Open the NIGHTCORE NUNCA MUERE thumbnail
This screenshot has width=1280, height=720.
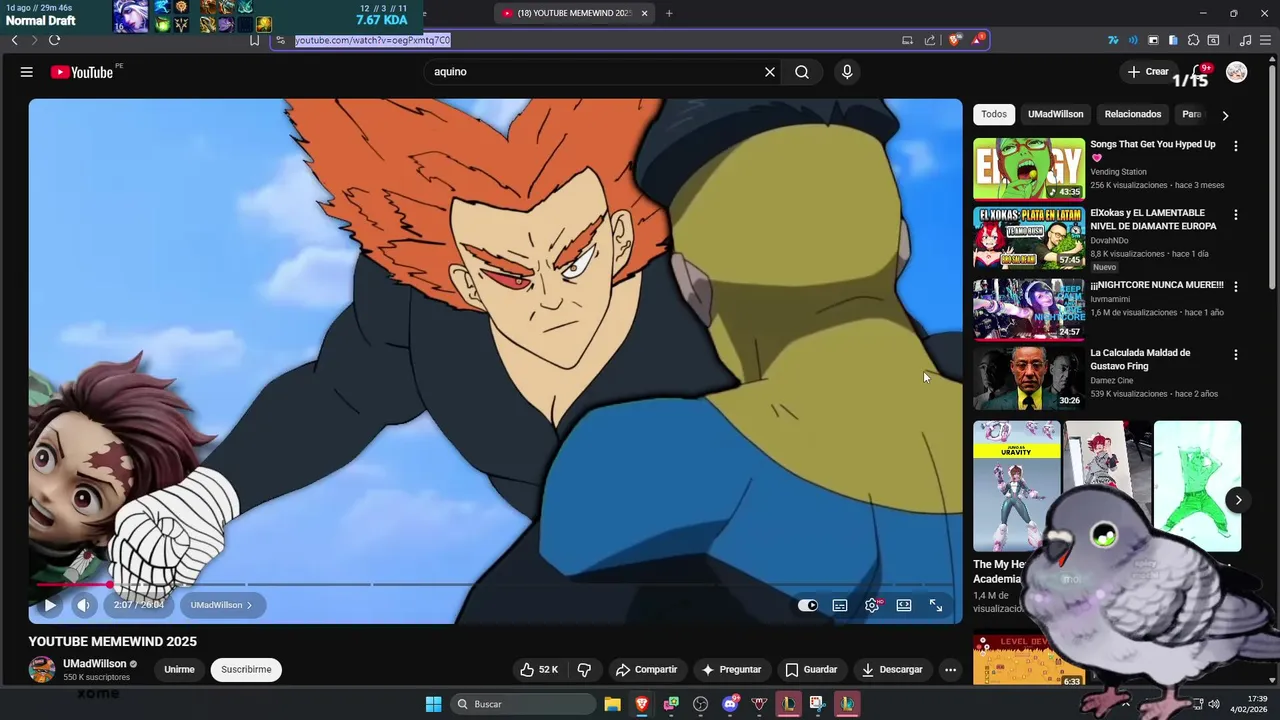tap(1029, 309)
